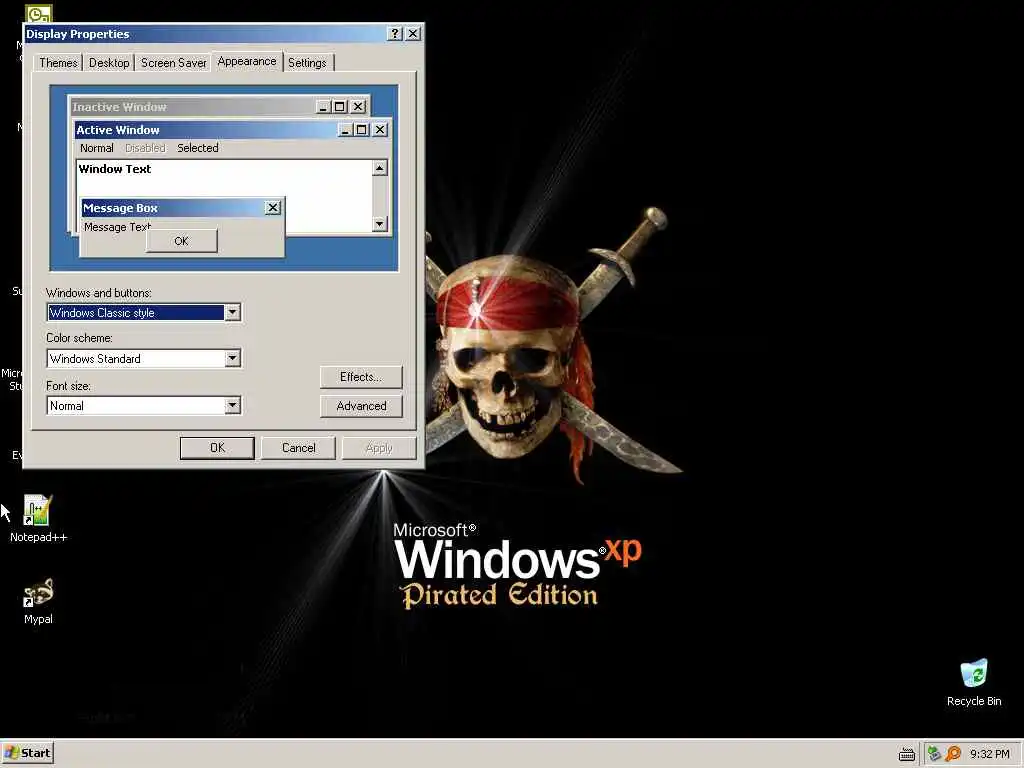The image size is (1024, 768).
Task: Click OK in the Message Box preview
Action: [x=182, y=241]
